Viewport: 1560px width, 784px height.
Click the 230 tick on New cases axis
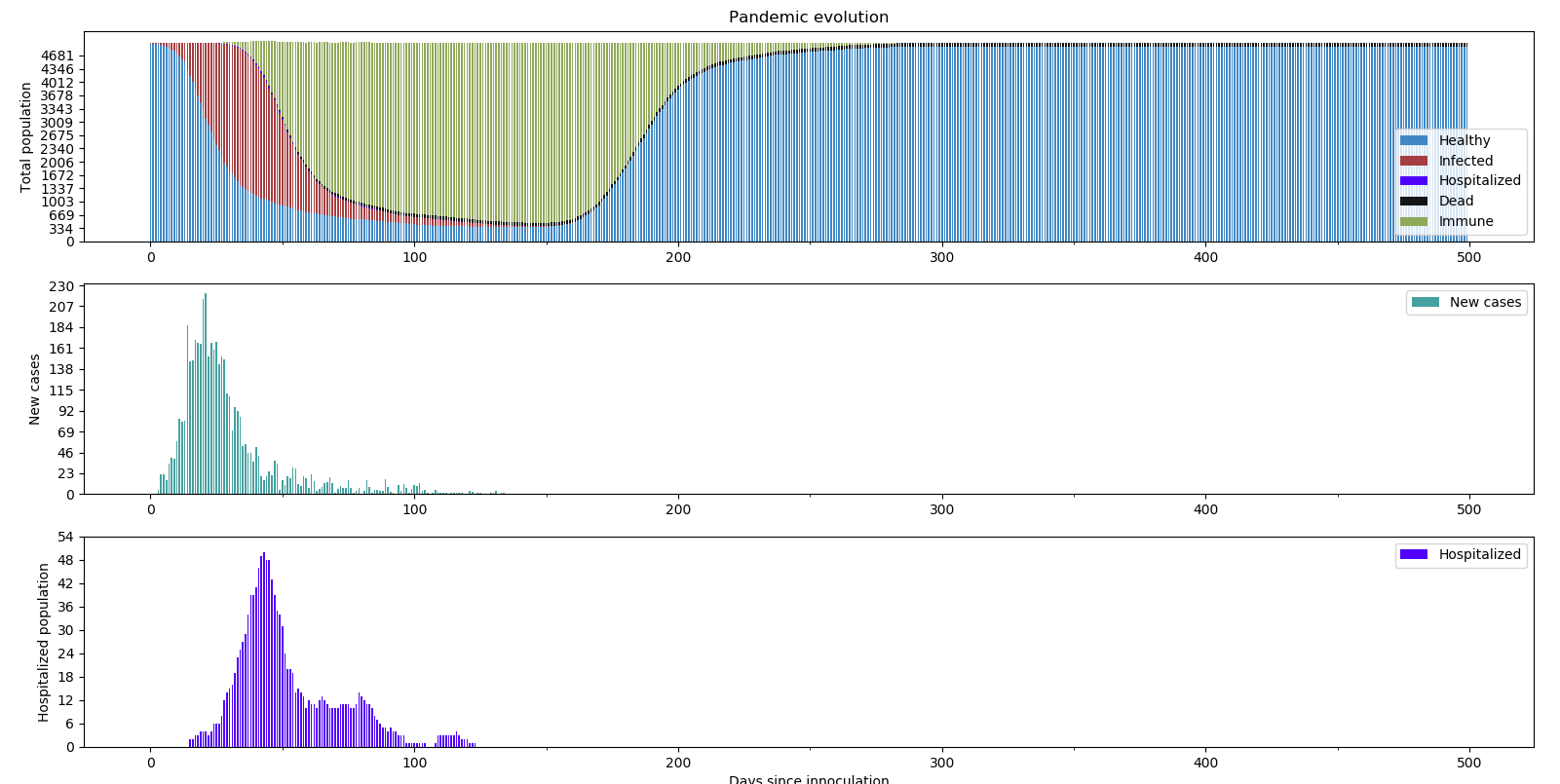[x=61, y=286]
